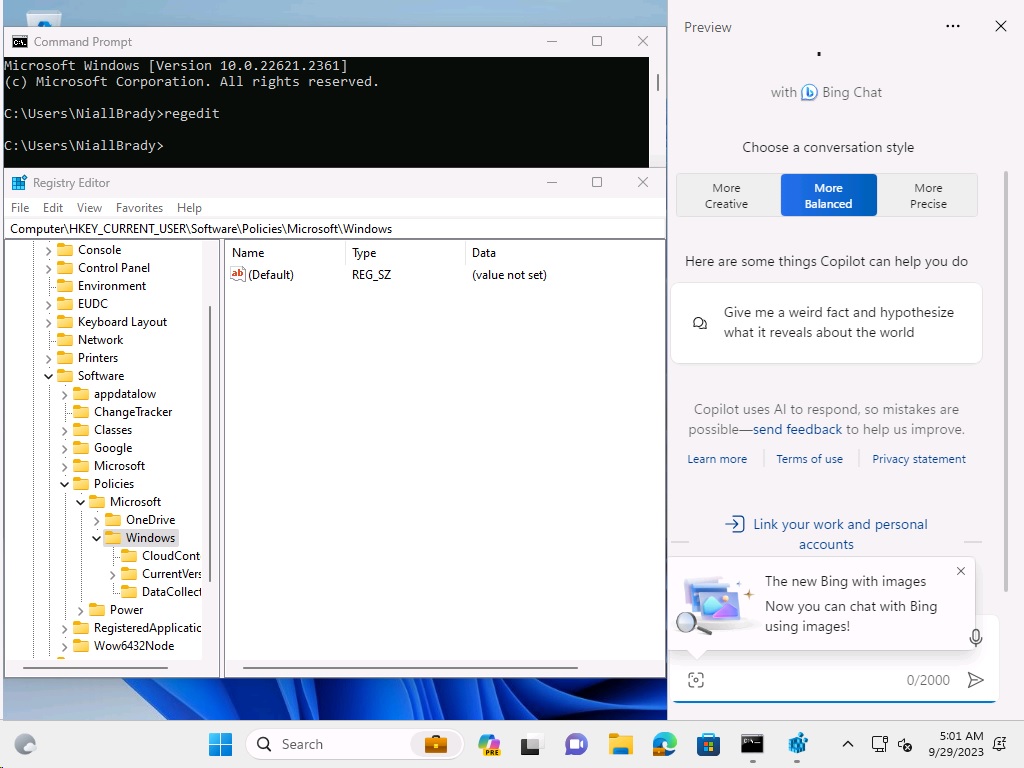
Task: Select More Creative conversation style
Action: pos(726,195)
